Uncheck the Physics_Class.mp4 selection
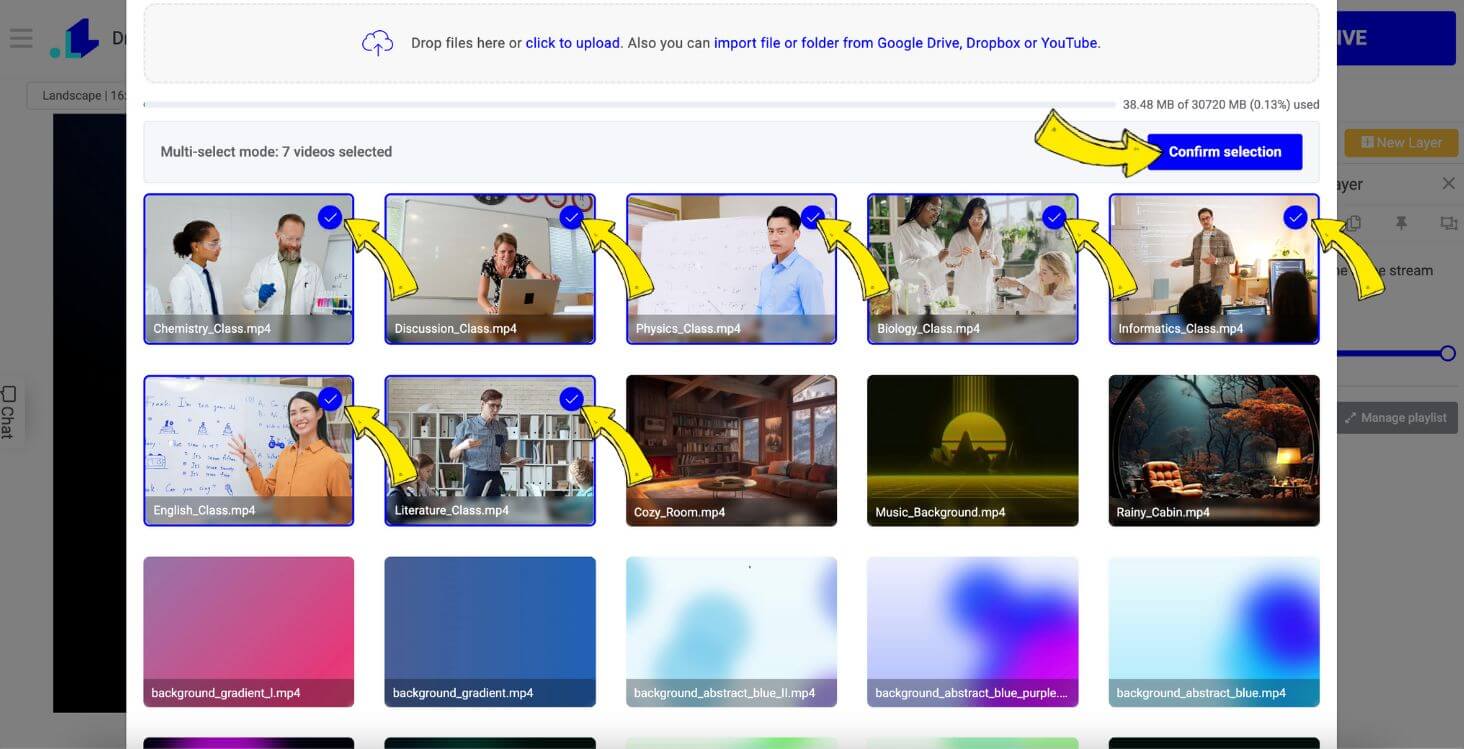 click(812, 217)
